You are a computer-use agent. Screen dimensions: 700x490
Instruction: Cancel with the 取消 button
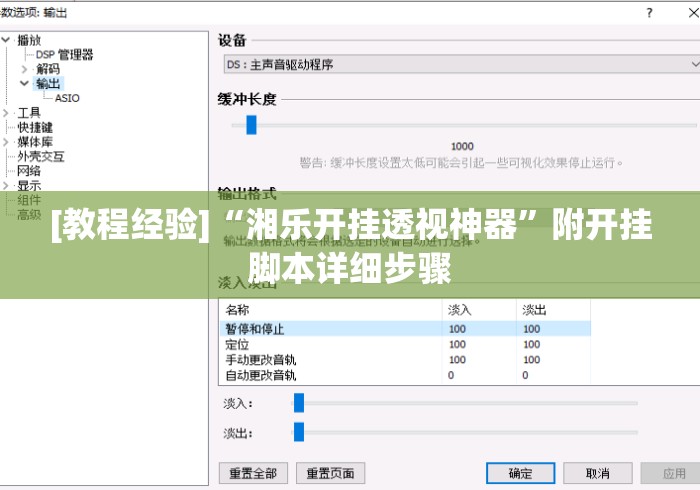598,473
